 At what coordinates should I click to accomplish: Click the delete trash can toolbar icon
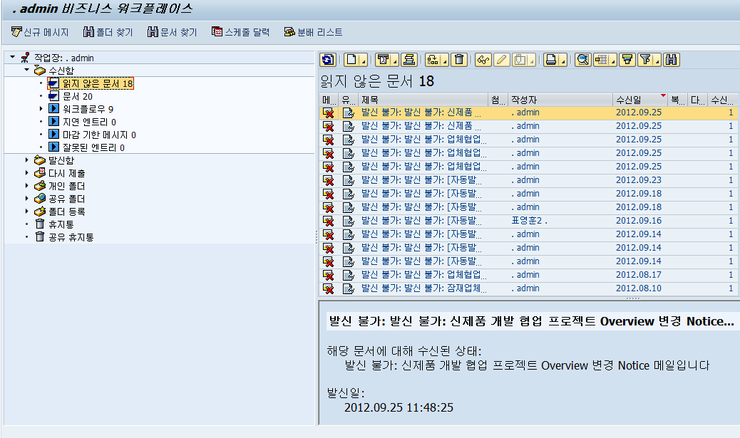click(459, 60)
